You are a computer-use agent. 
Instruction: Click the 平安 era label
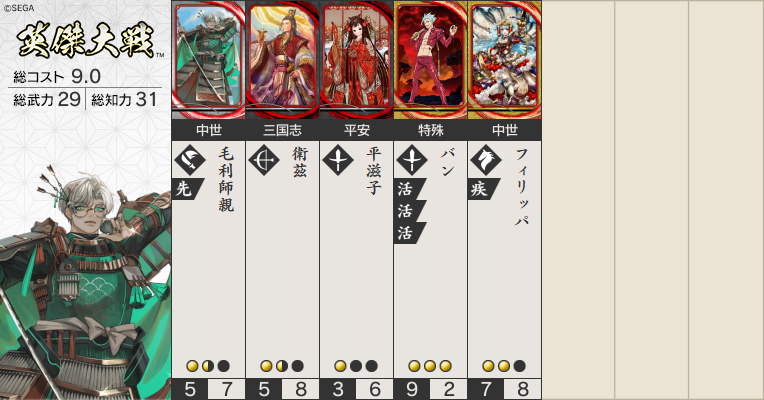[357, 130]
